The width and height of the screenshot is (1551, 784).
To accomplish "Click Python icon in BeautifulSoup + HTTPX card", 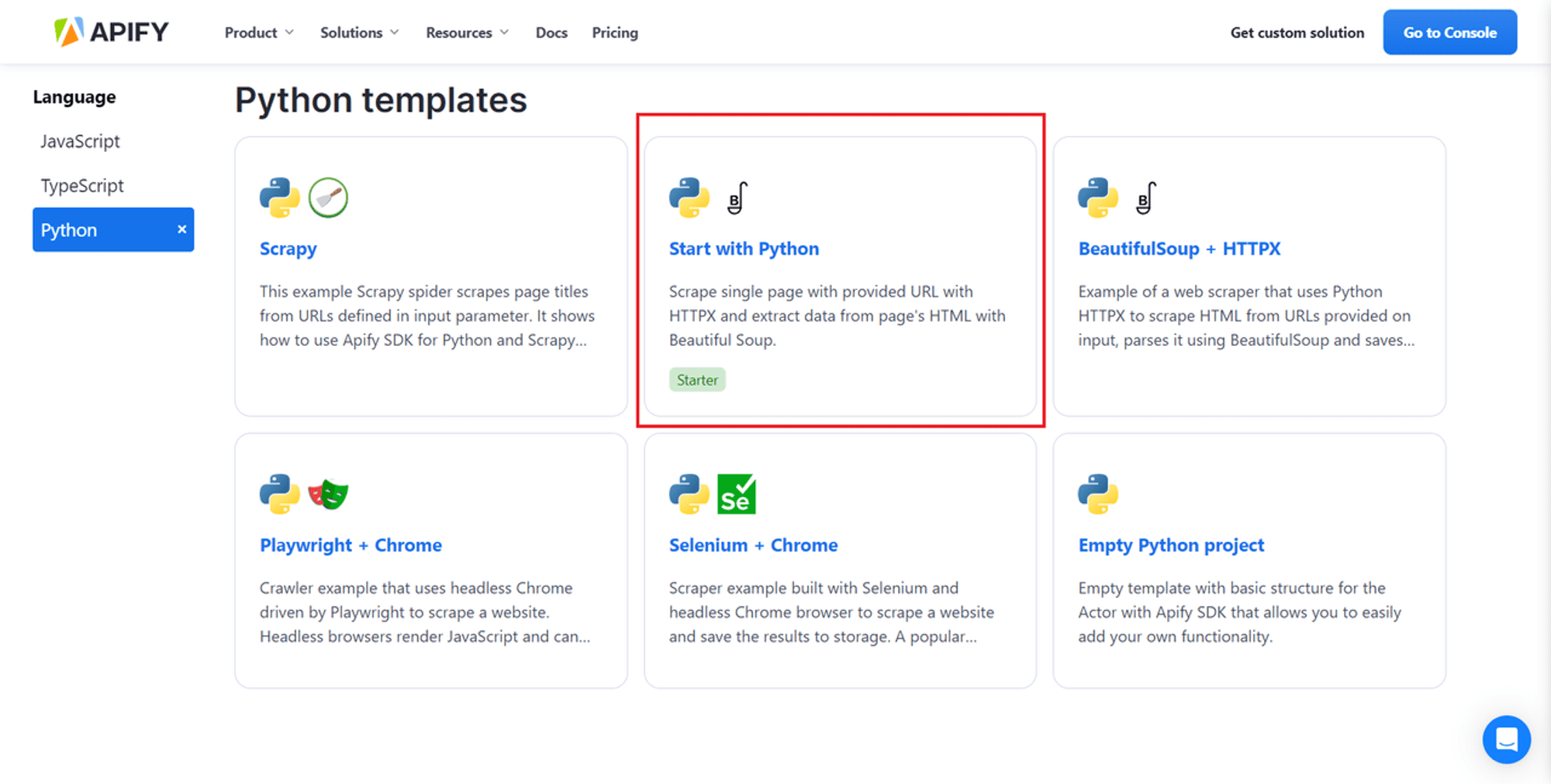I will (x=1098, y=198).
